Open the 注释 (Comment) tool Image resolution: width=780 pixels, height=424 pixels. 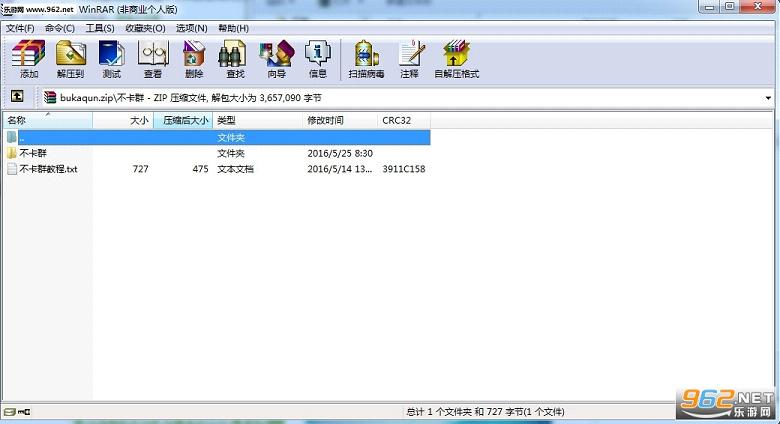point(410,59)
